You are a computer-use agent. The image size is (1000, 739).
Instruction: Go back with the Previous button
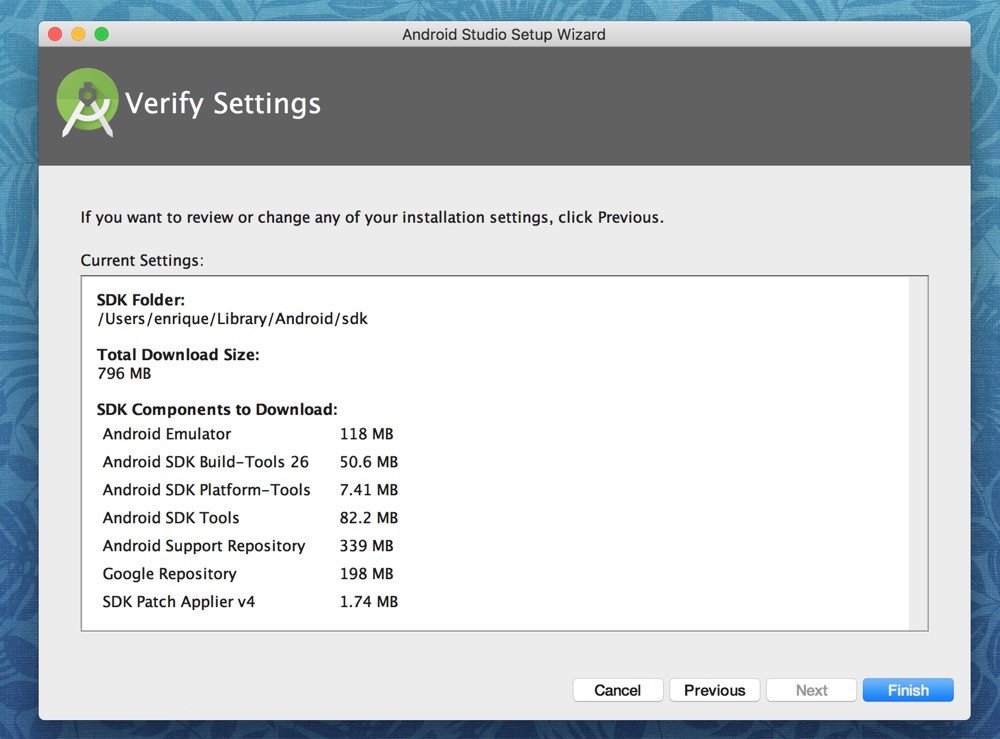(x=714, y=690)
